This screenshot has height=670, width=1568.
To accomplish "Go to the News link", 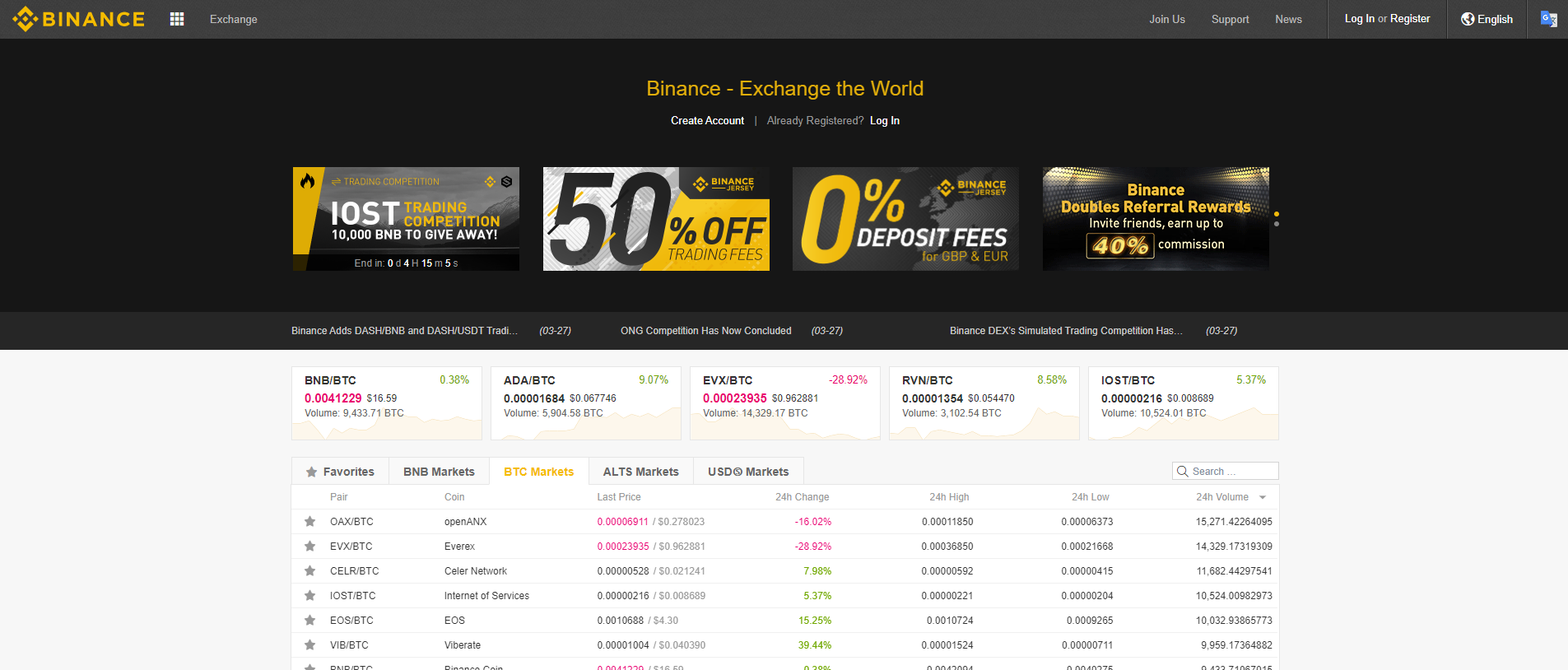I will 1288,19.
